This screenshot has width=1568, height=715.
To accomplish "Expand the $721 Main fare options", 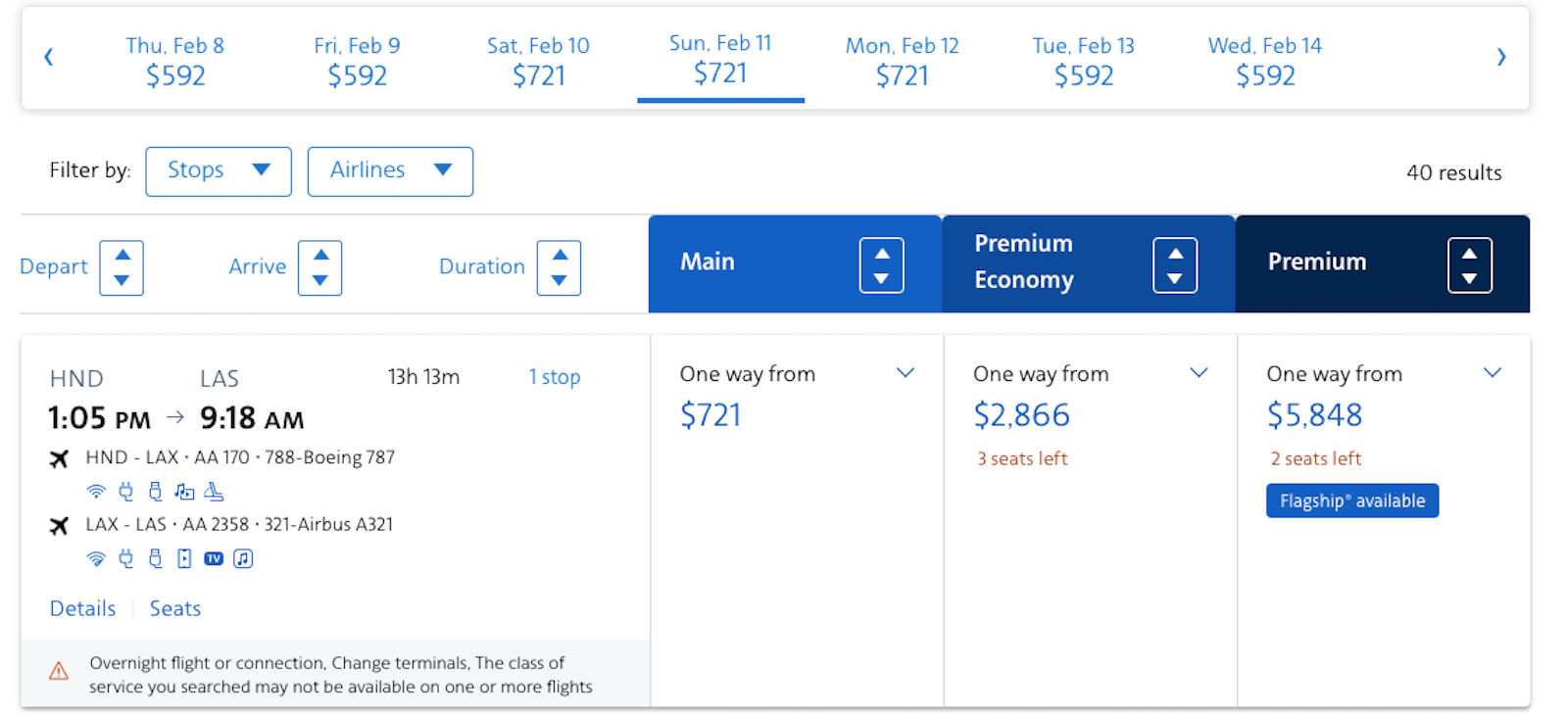I will click(x=906, y=373).
